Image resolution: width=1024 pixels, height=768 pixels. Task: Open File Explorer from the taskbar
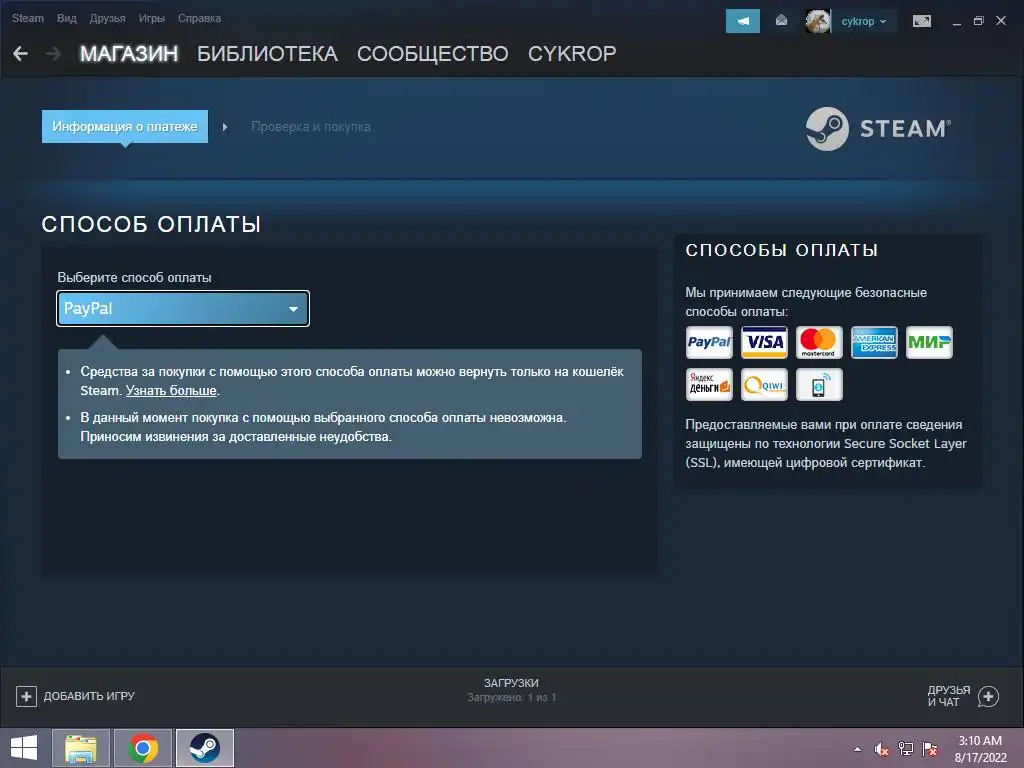click(80, 748)
